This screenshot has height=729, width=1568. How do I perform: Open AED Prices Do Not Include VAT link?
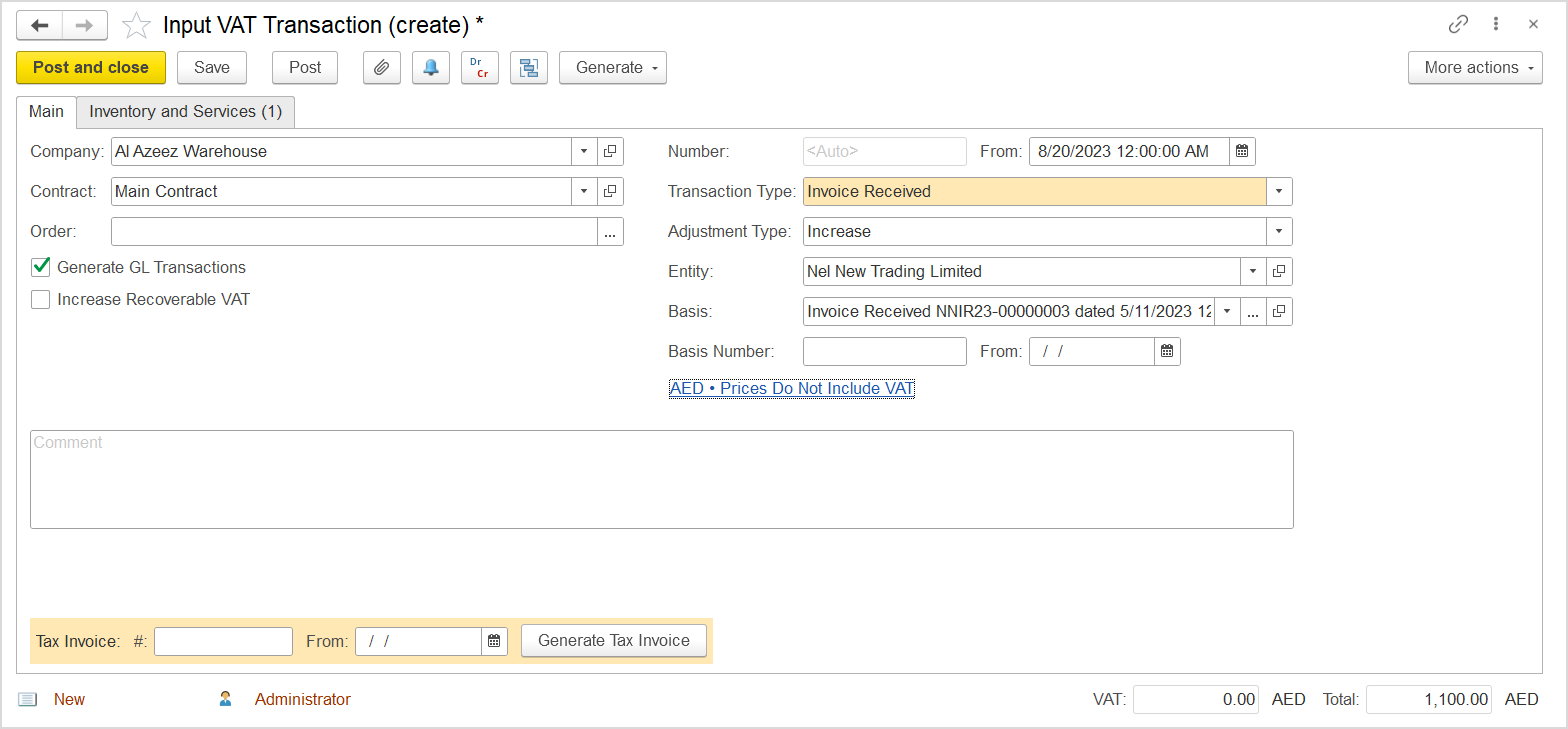[792, 389]
